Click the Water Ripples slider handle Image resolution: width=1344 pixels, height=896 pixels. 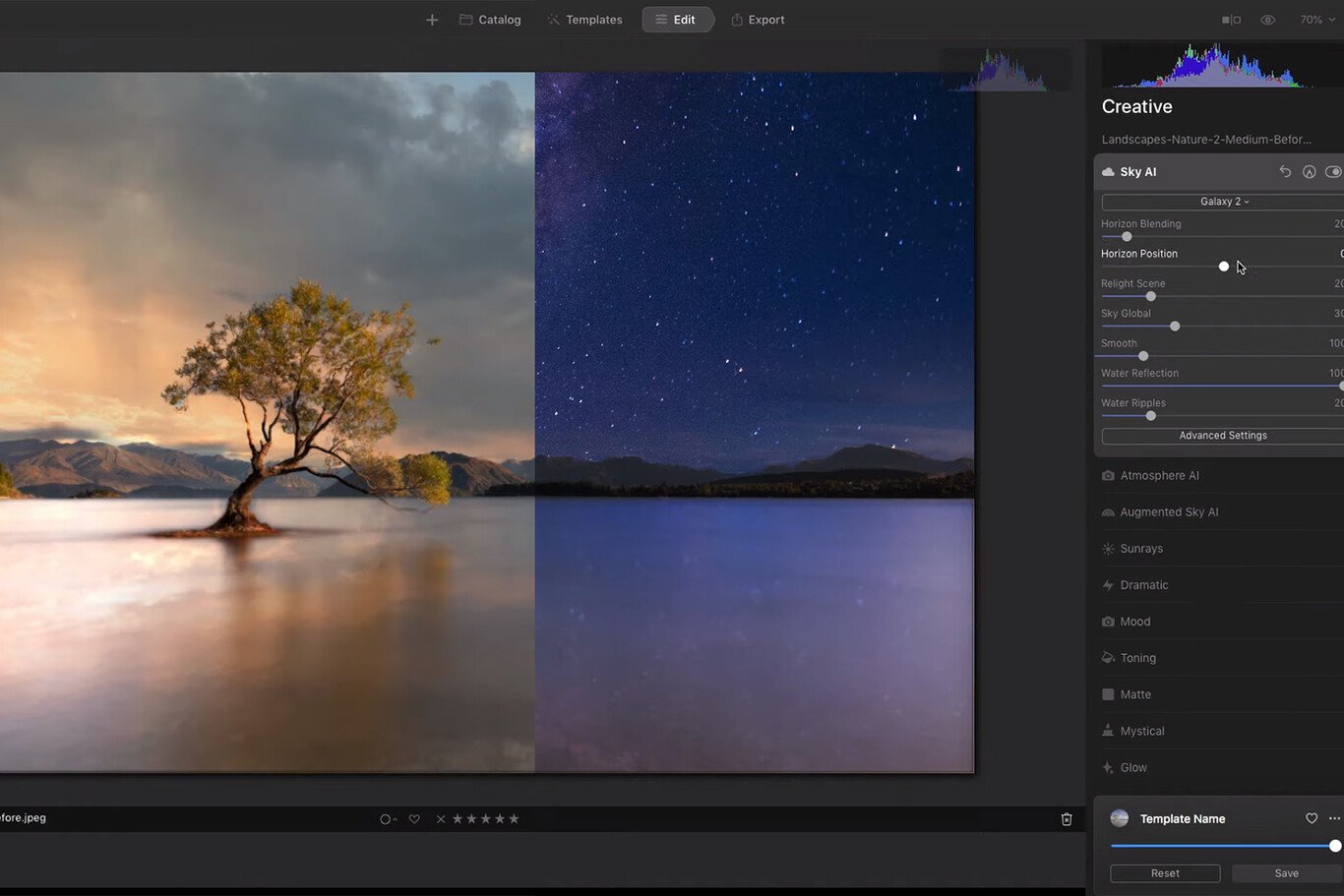click(1151, 416)
